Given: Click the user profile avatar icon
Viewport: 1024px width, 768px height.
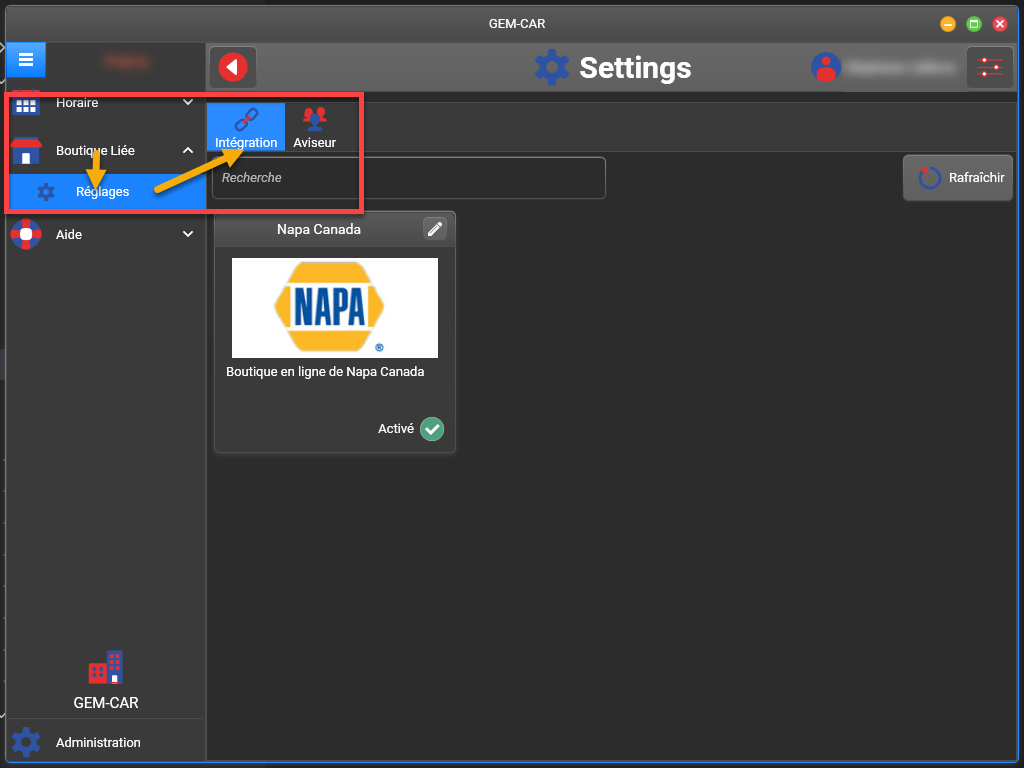Looking at the screenshot, I should tap(825, 67).
